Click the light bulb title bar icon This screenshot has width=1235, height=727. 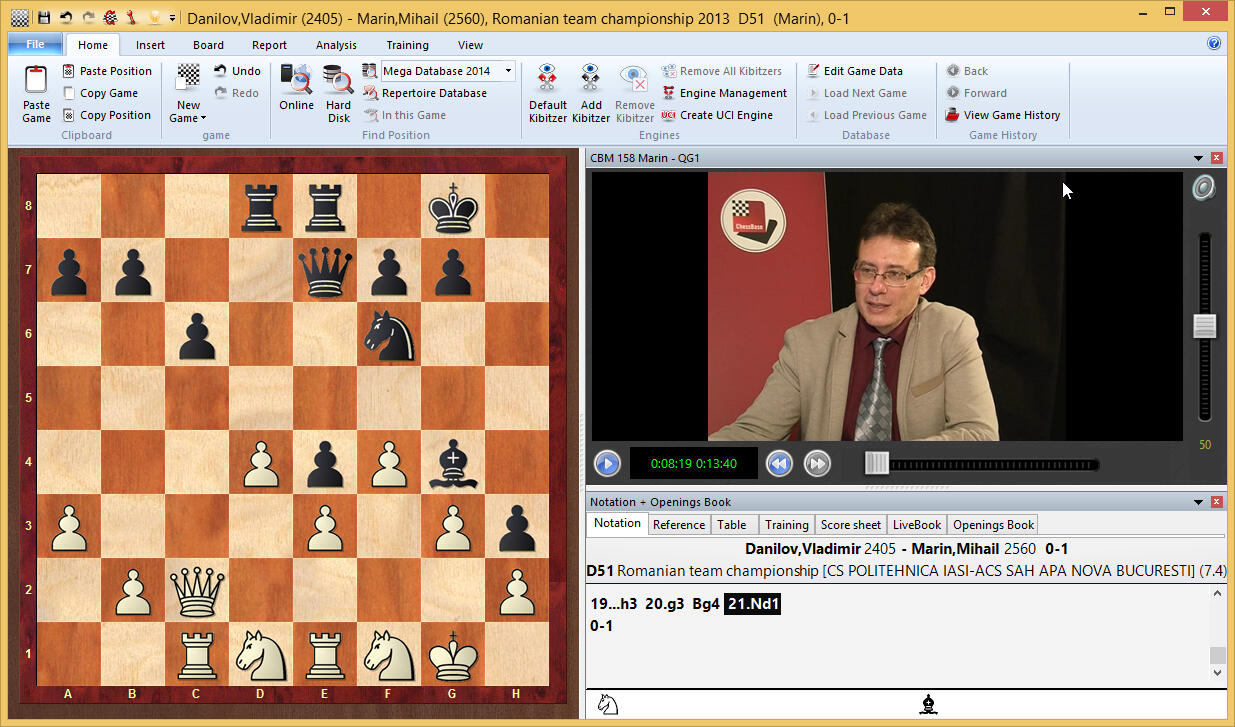pos(154,17)
